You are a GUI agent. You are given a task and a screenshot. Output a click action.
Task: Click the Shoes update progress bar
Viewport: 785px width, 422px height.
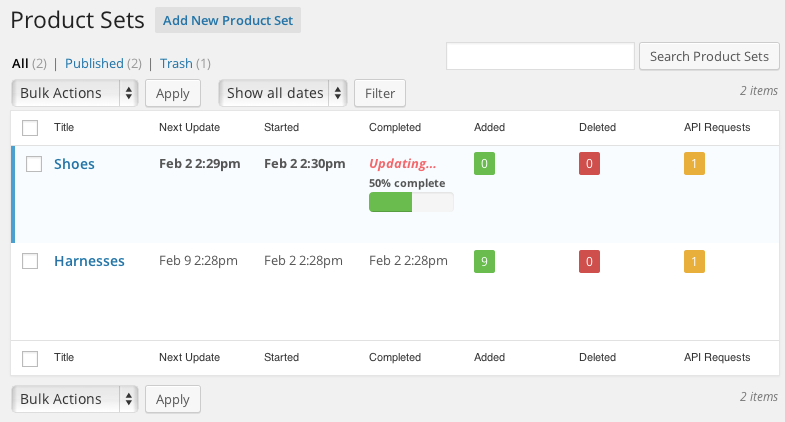point(411,202)
